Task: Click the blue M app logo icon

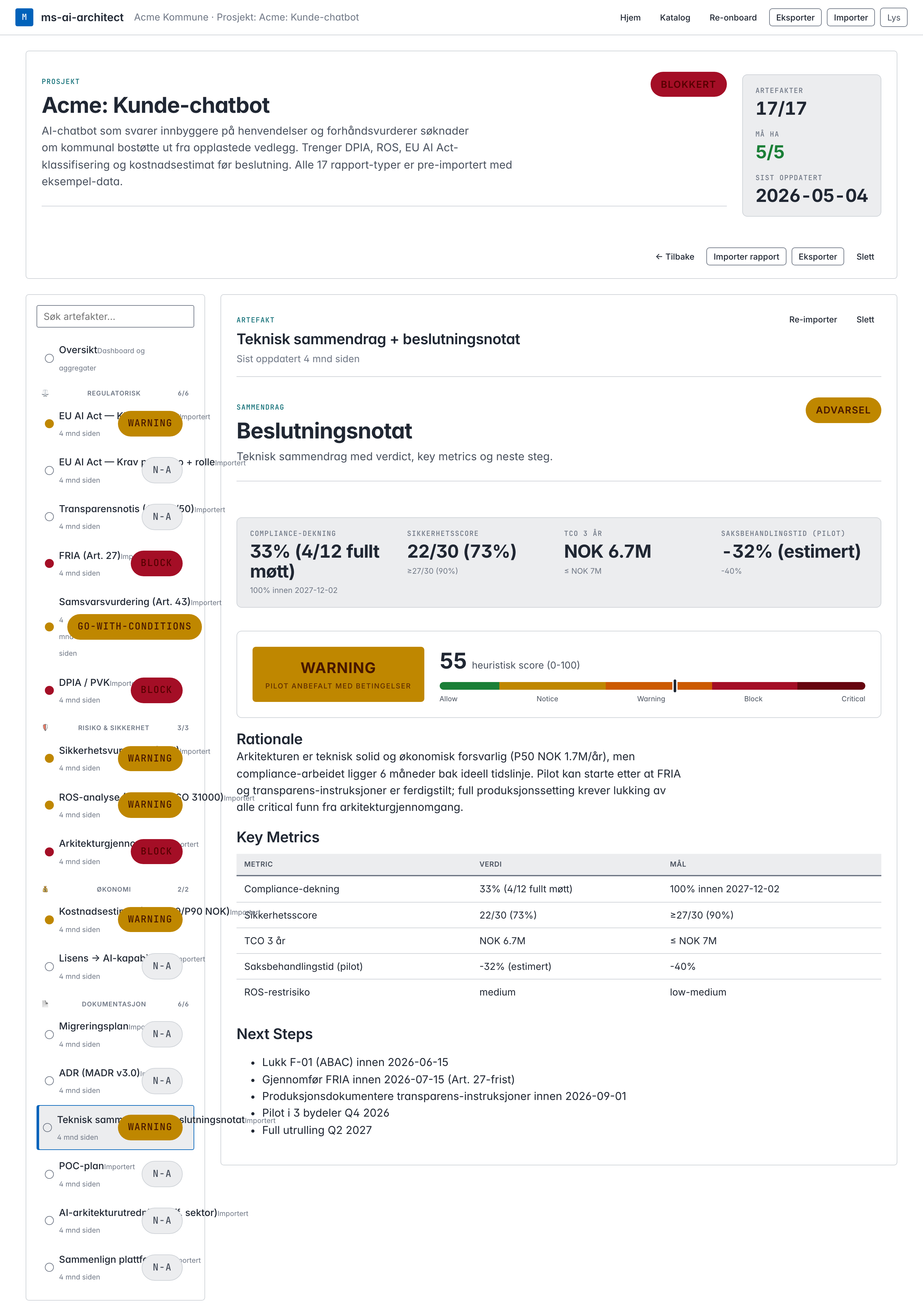Action: (24, 17)
